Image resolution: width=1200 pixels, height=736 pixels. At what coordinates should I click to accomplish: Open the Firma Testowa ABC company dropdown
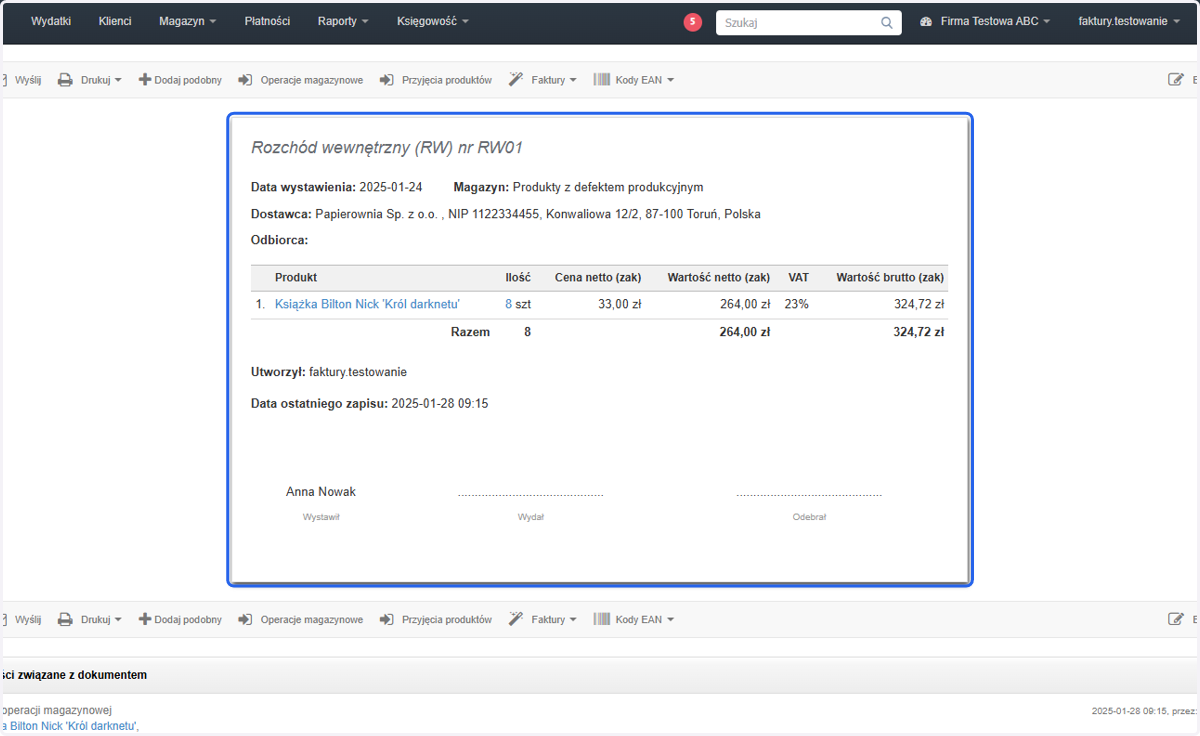click(985, 21)
